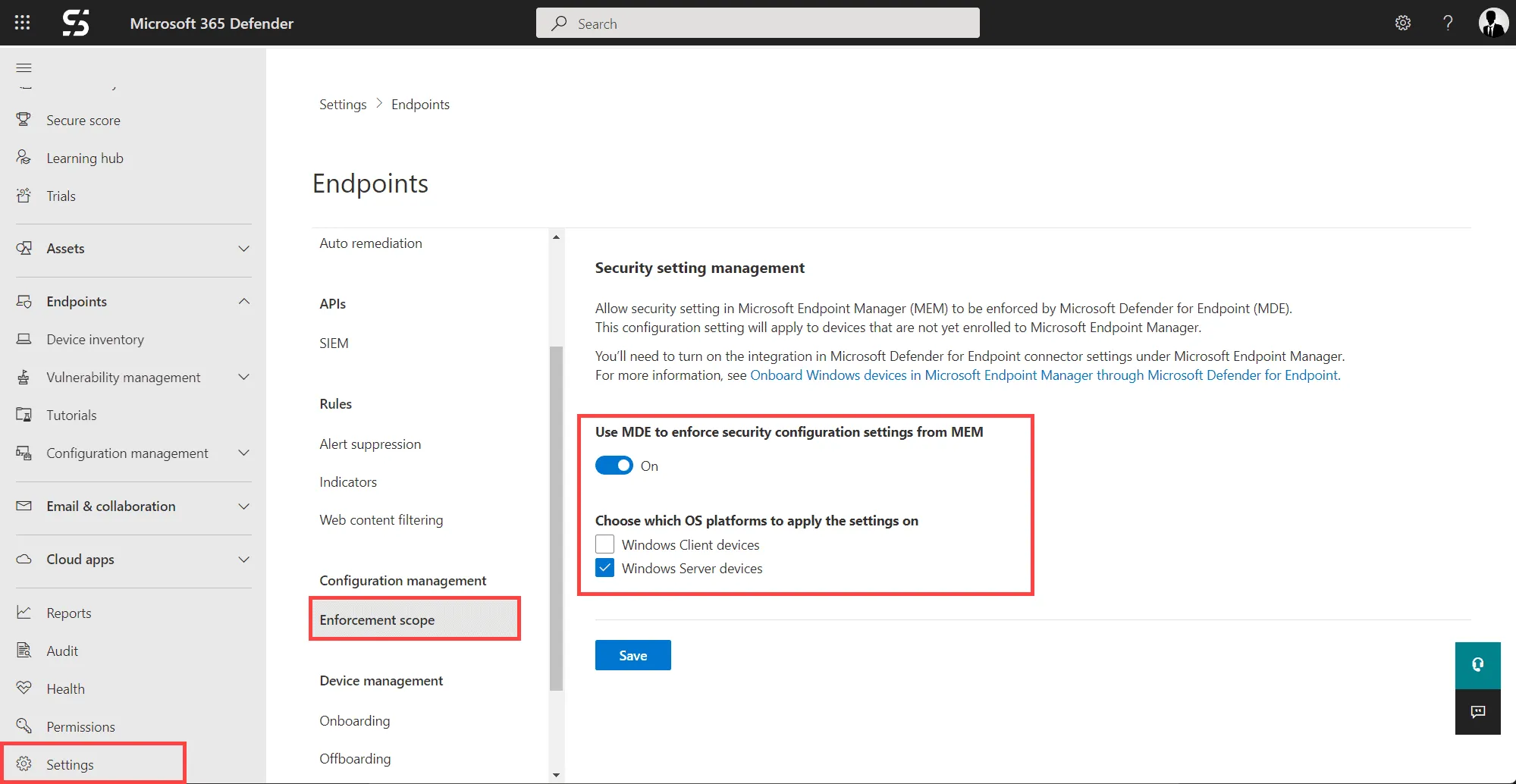Click the settings list scrollbar thumb
Screen dimensions: 1516x784
pos(557,518)
